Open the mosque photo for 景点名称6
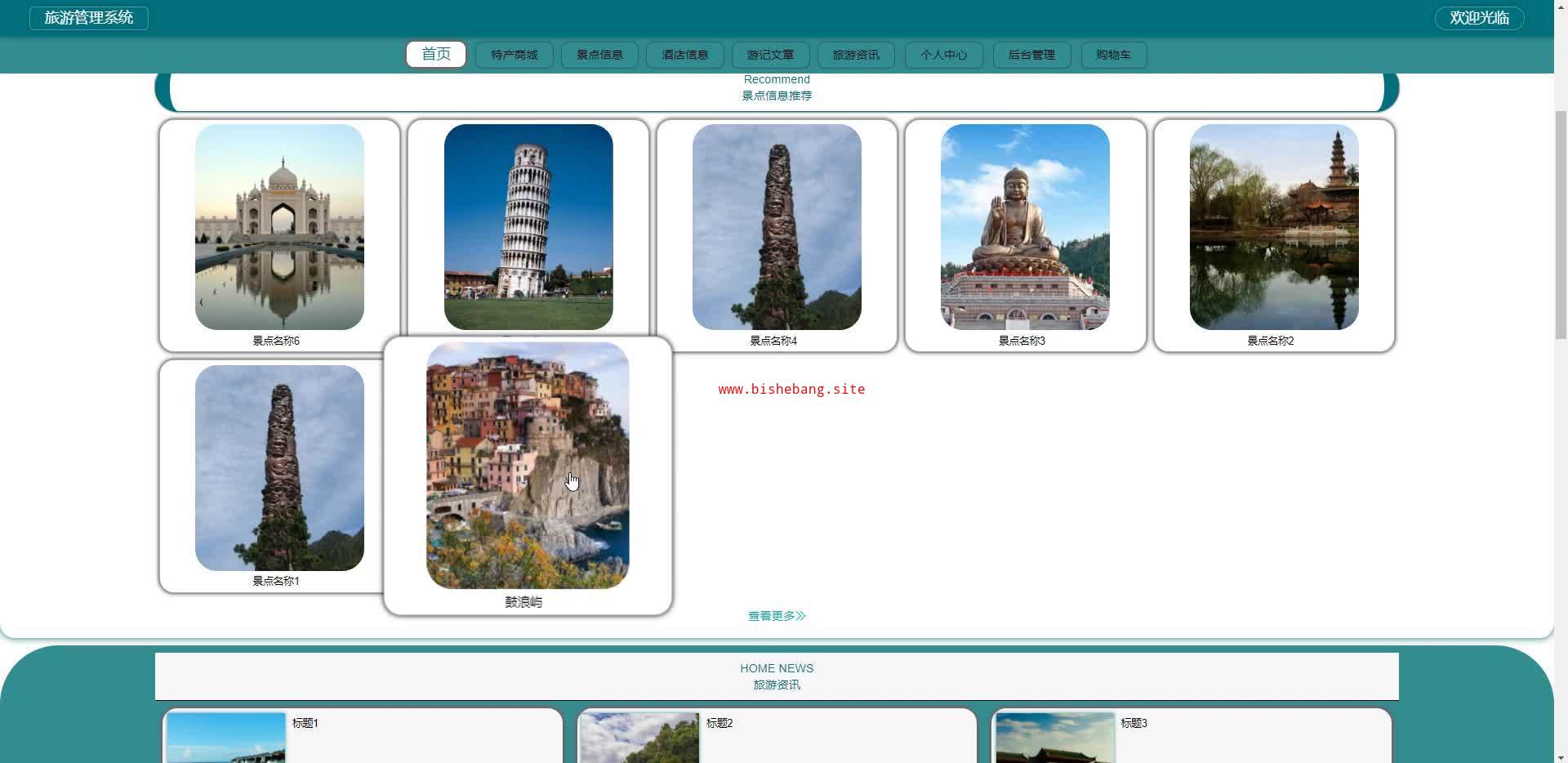This screenshot has width=1568, height=763. coord(279,227)
